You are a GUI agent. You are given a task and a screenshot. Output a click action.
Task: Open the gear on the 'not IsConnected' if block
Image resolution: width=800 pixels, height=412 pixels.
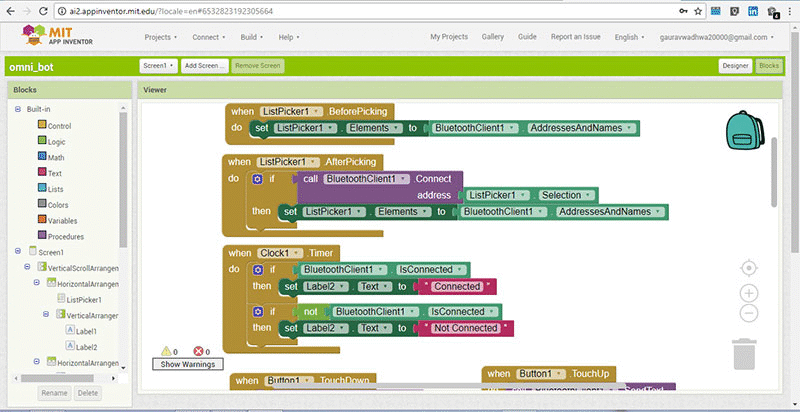[258, 312]
